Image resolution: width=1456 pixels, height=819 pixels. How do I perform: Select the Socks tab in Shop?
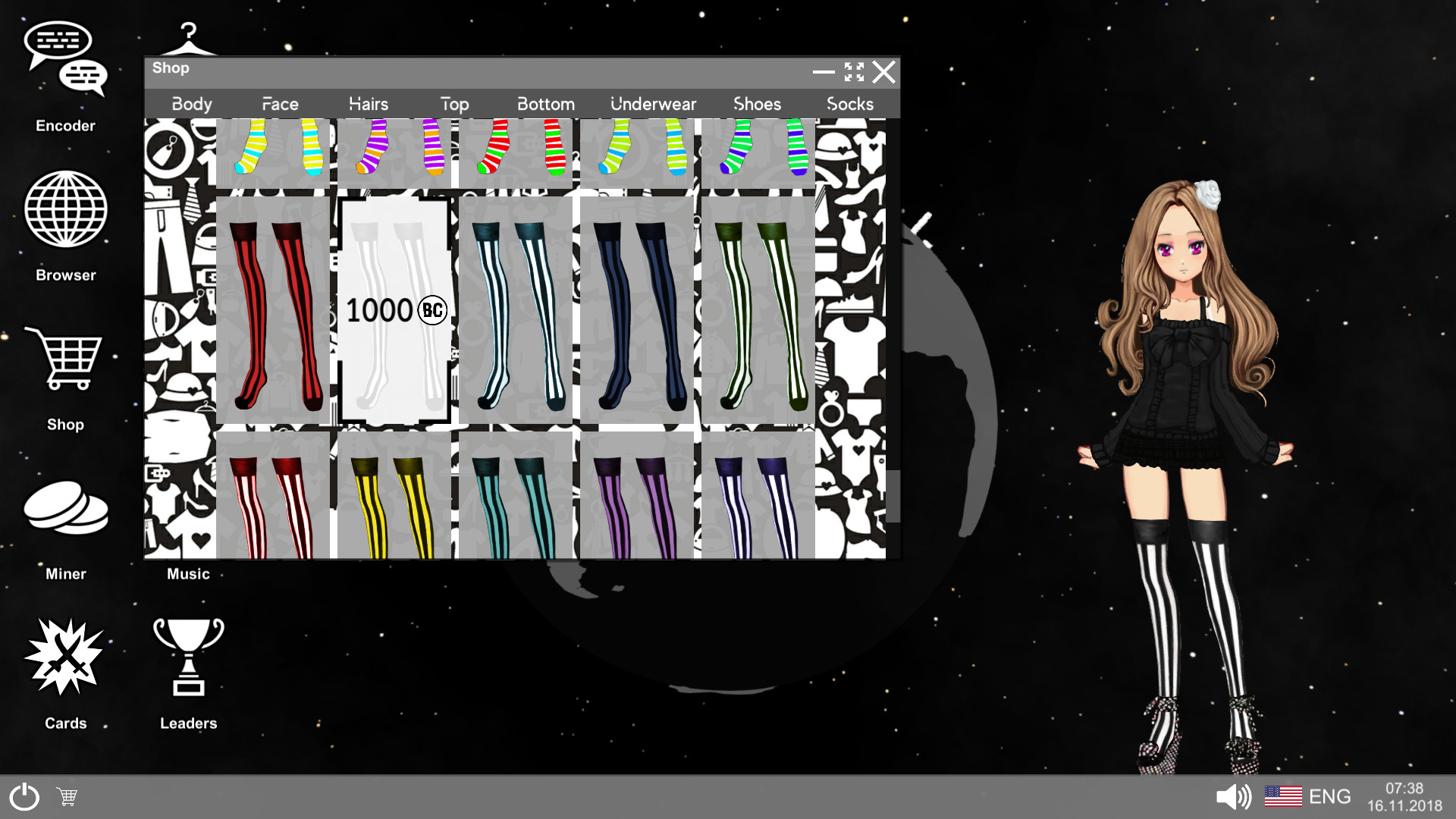click(x=851, y=104)
